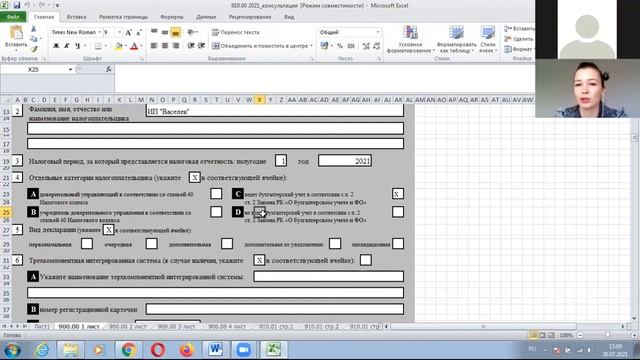Click the red font color swatch
Viewport: 640px width, 360px height.
pos(134,46)
